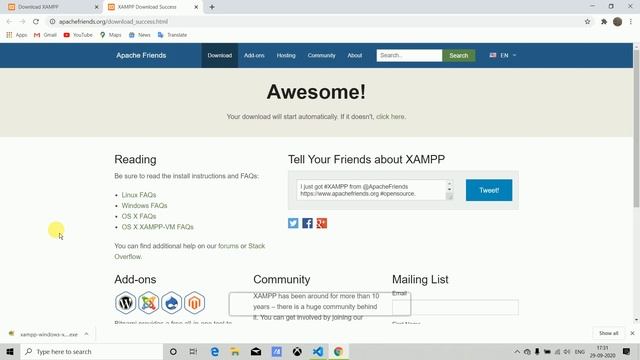Switch to Chrome on taskbar

pos(338,351)
